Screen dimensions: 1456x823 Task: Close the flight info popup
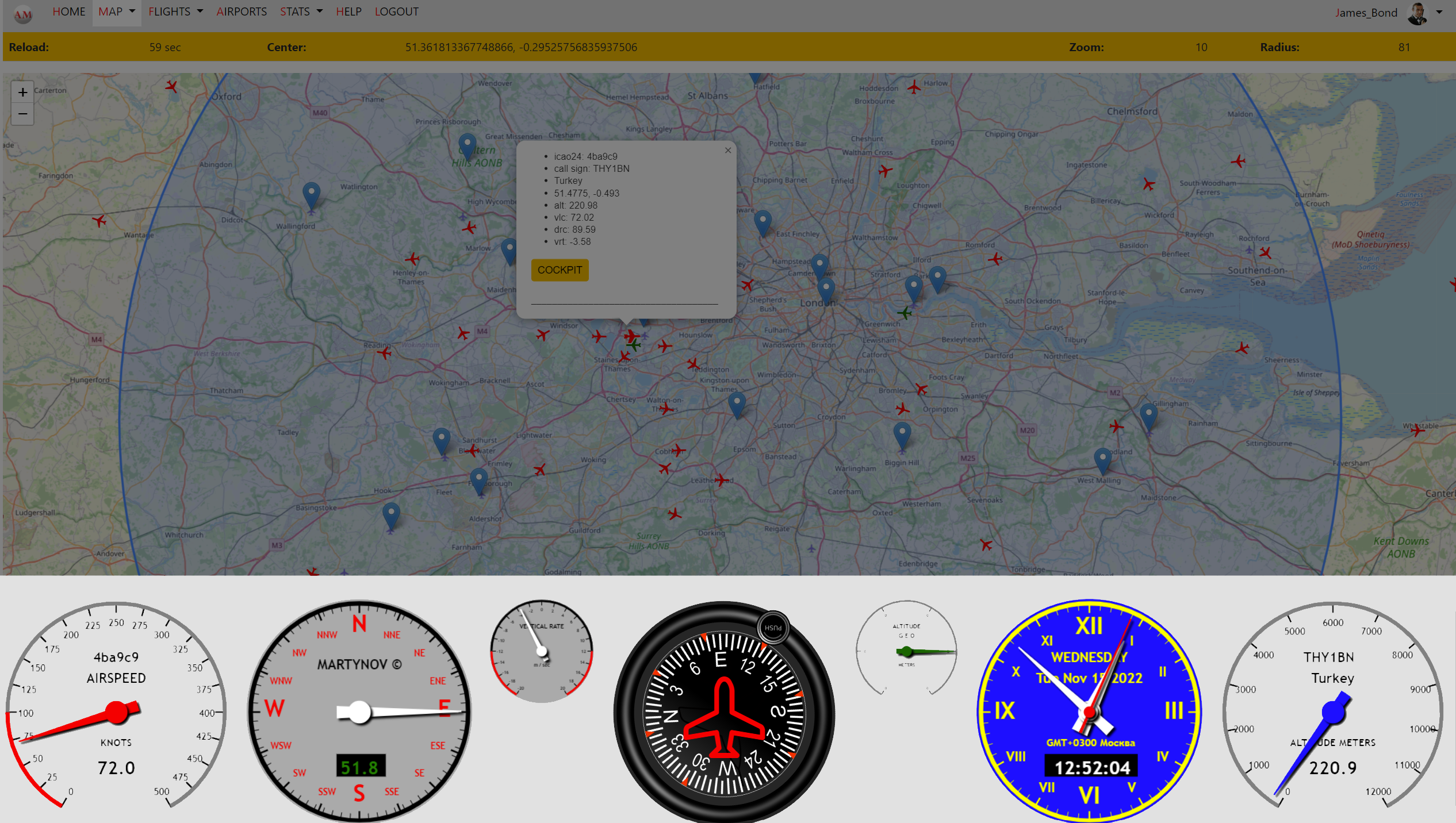pos(728,151)
